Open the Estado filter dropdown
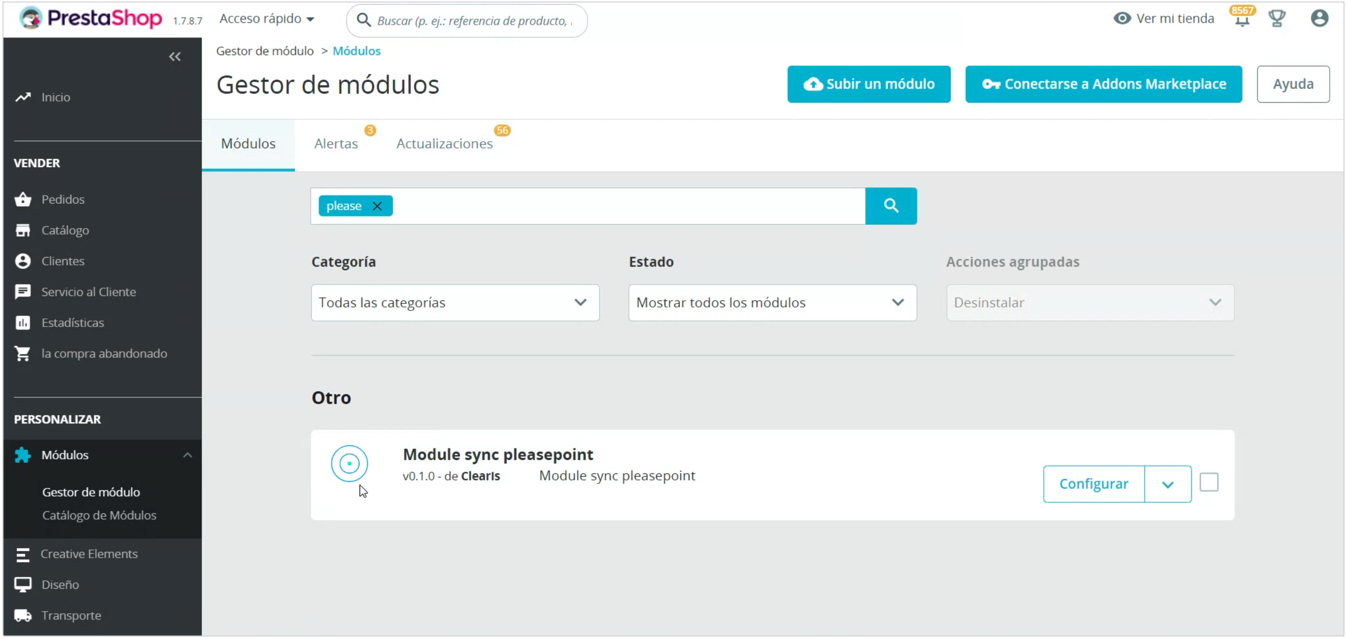1347x639 pixels. click(x=772, y=303)
